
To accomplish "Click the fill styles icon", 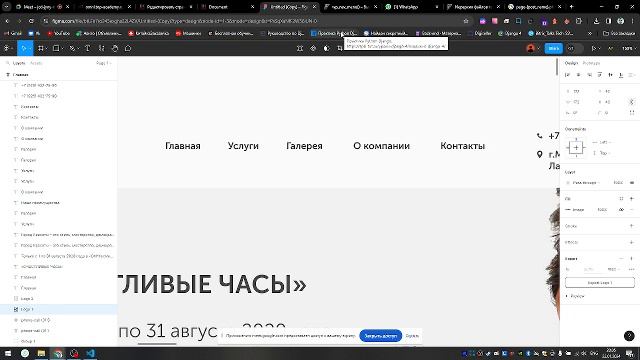I will 621,198.
